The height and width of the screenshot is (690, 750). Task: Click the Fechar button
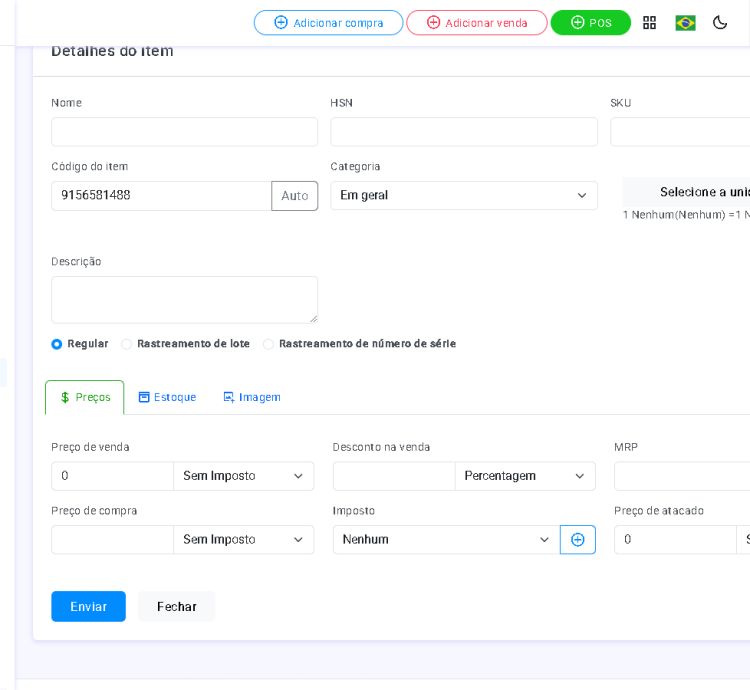pos(177,607)
